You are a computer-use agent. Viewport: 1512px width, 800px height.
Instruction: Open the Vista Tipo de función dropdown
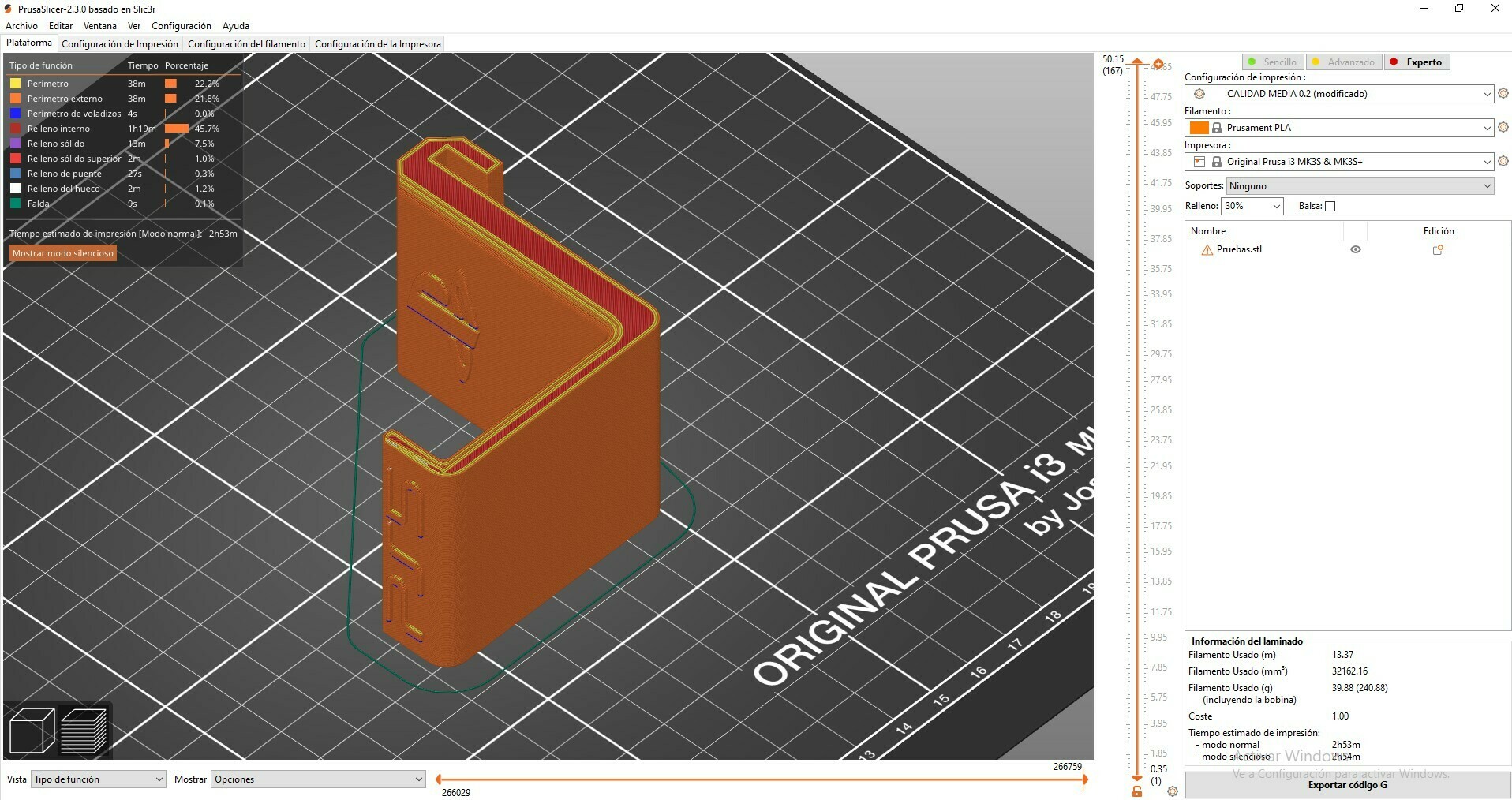(x=98, y=779)
